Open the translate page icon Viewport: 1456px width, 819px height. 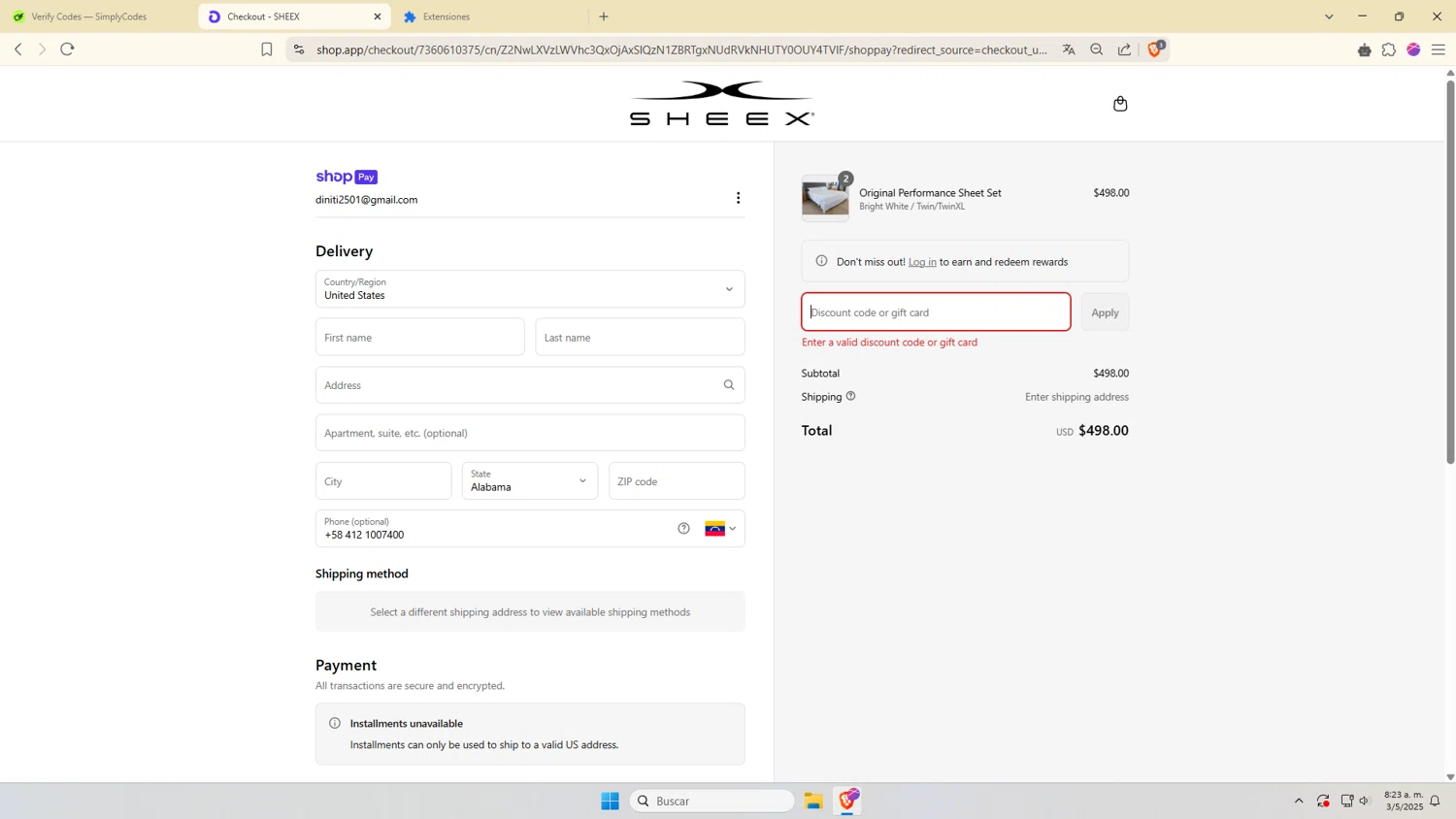pos(1069,49)
